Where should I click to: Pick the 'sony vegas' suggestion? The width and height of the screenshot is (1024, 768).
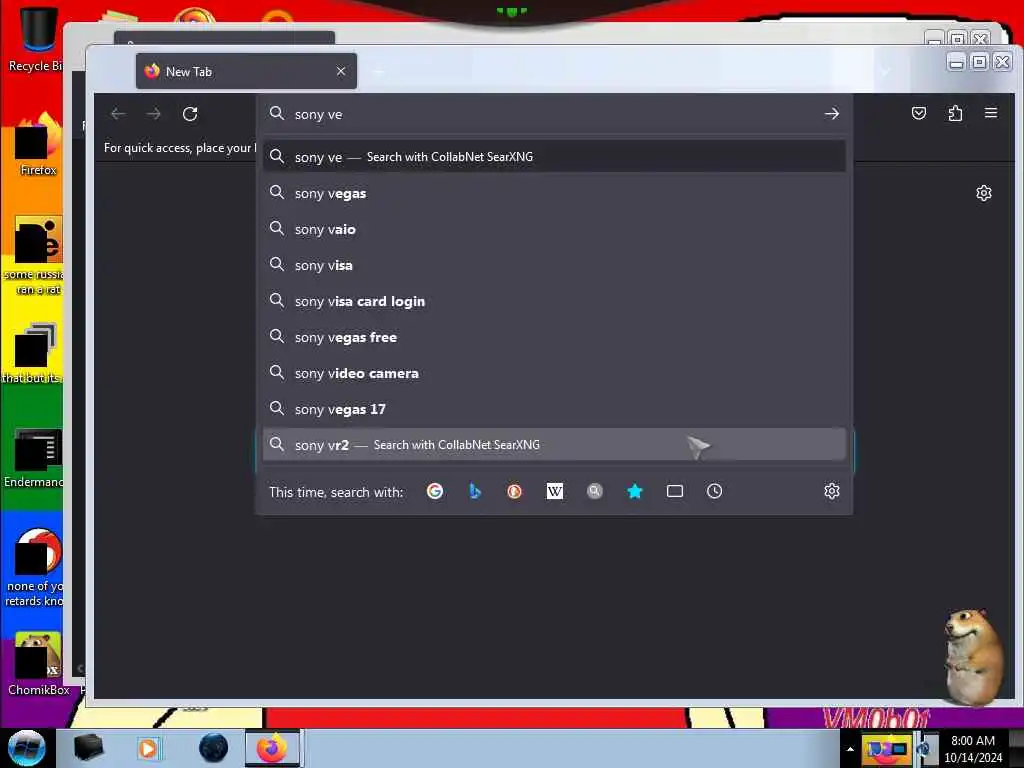click(554, 193)
